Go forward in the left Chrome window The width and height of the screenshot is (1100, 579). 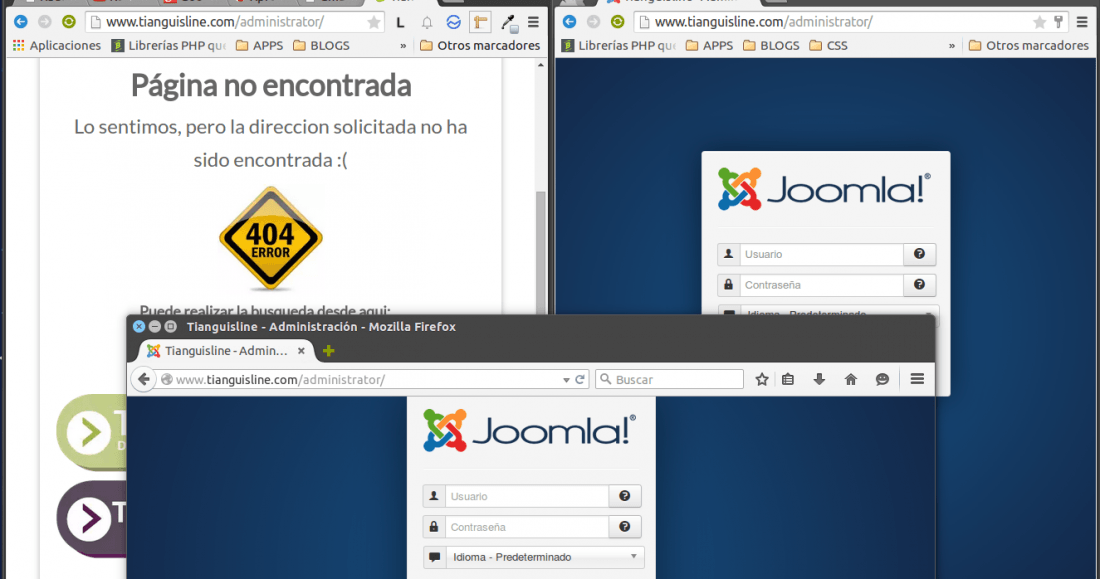click(44, 22)
